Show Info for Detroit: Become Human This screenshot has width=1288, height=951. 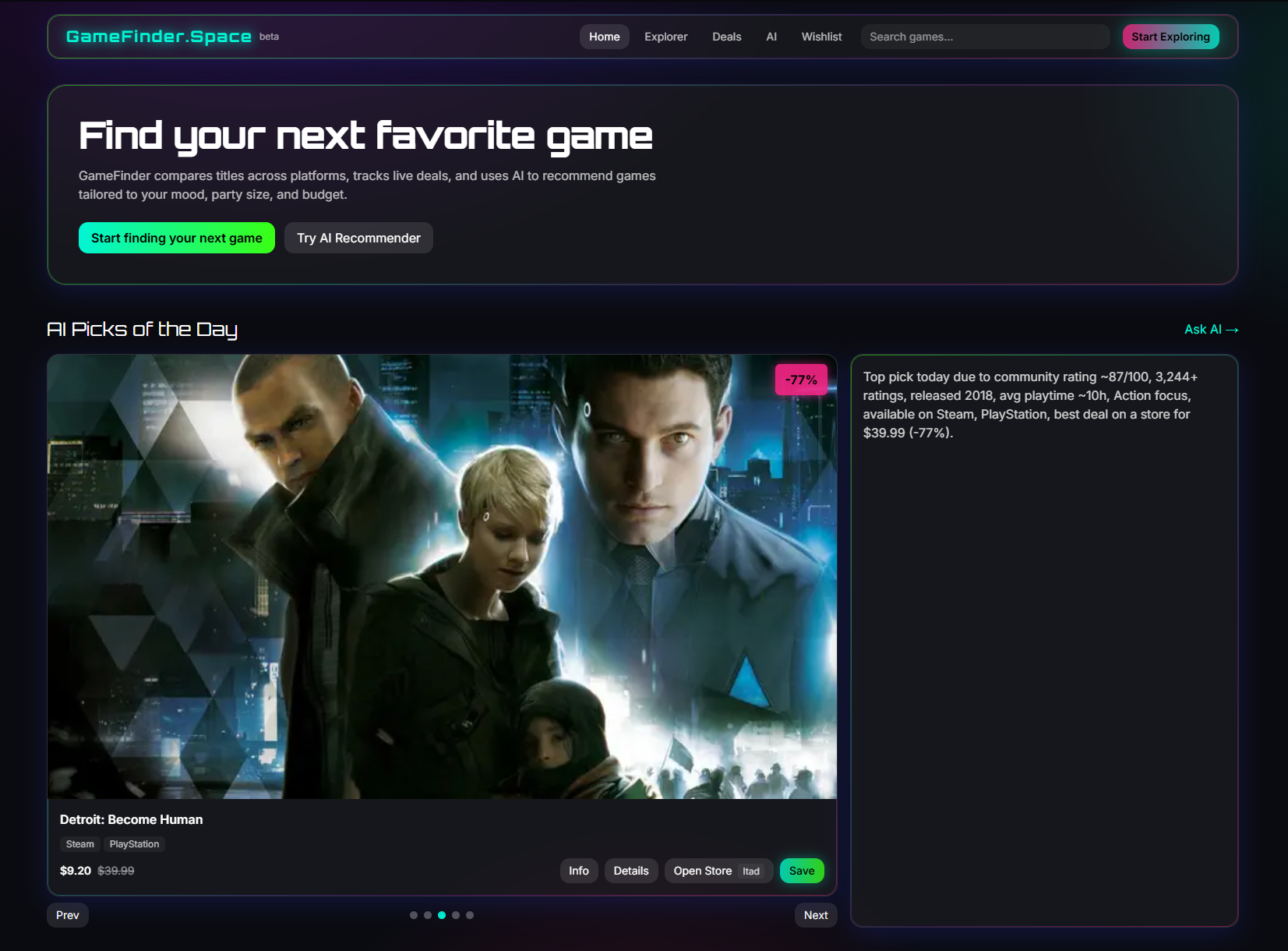(x=579, y=871)
